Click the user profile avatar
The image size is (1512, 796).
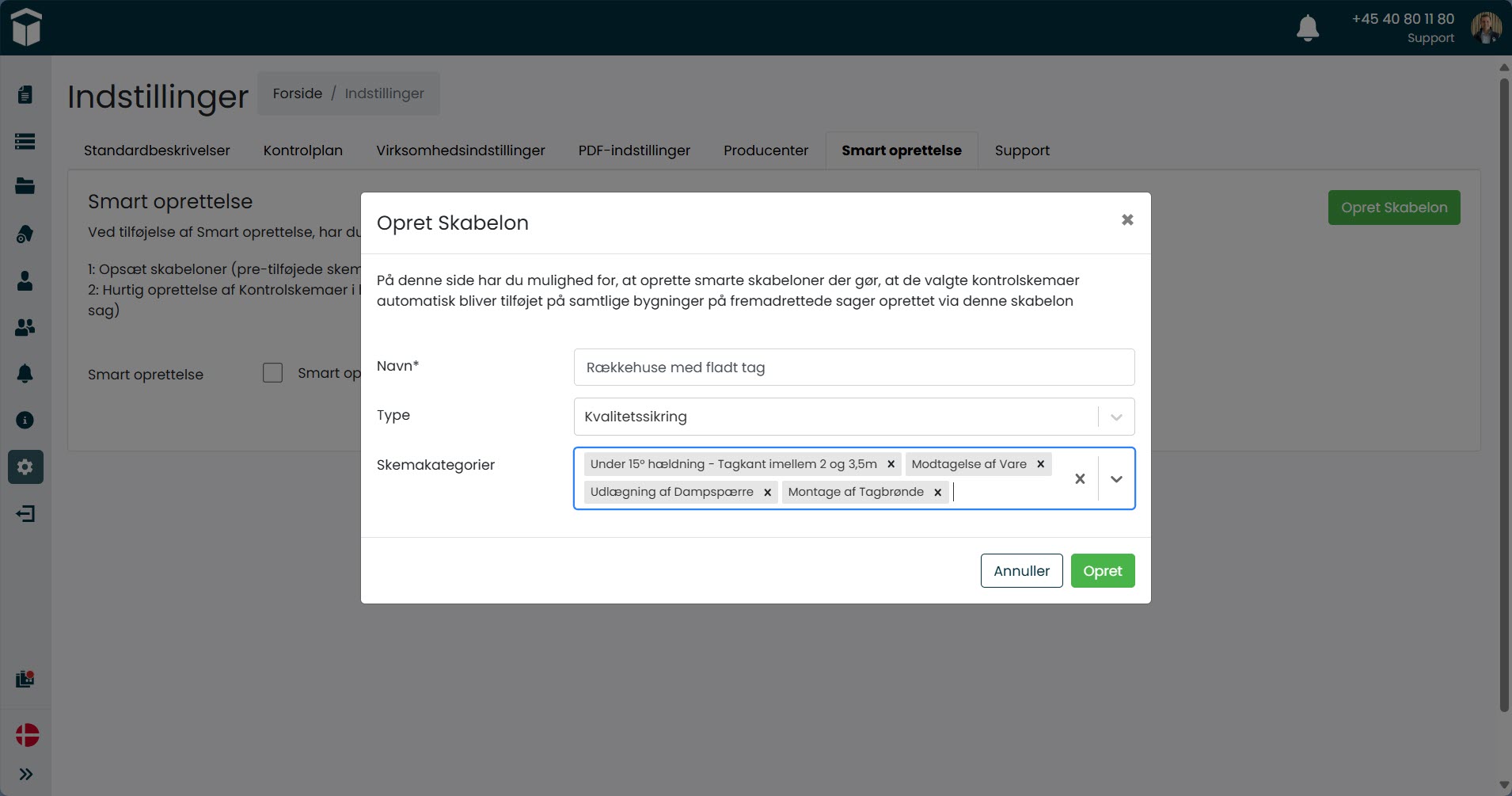[1485, 28]
